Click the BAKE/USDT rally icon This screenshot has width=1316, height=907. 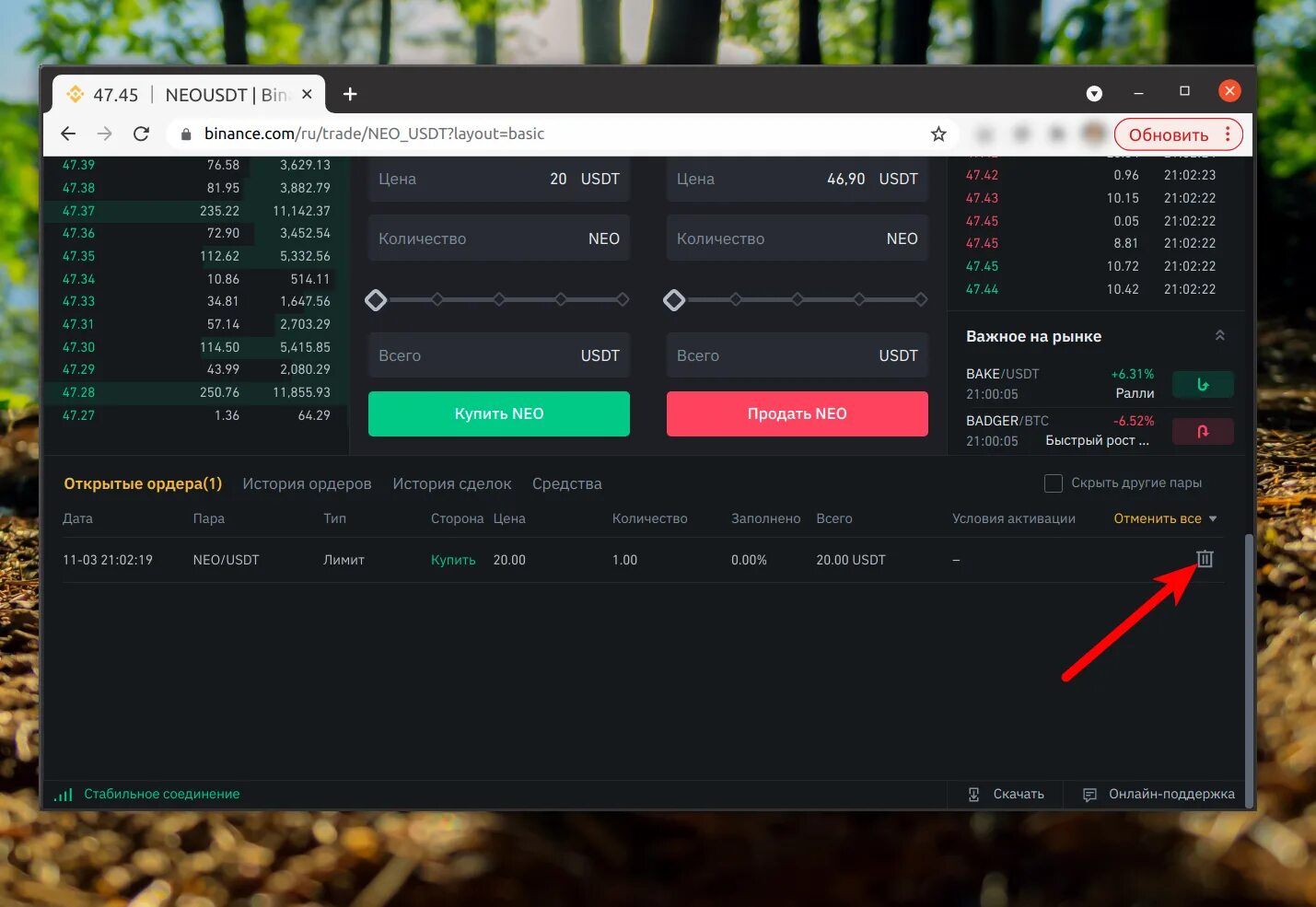[1203, 384]
